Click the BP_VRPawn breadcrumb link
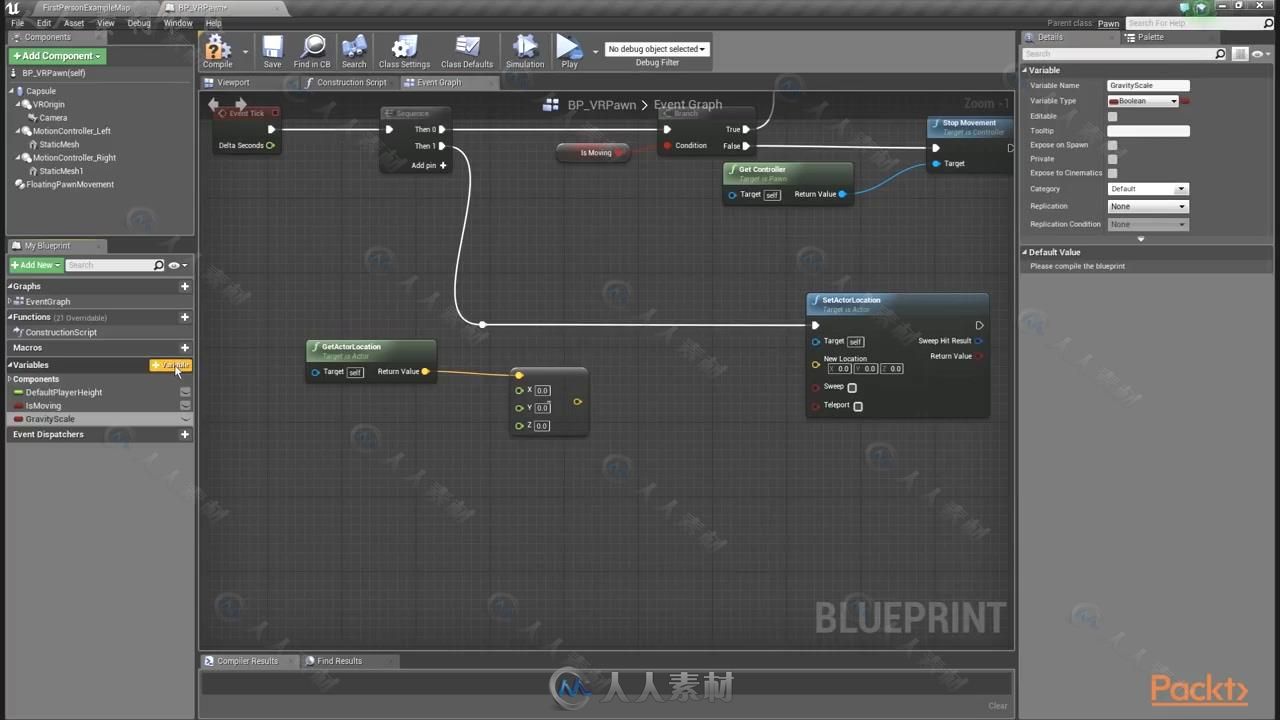 point(602,105)
